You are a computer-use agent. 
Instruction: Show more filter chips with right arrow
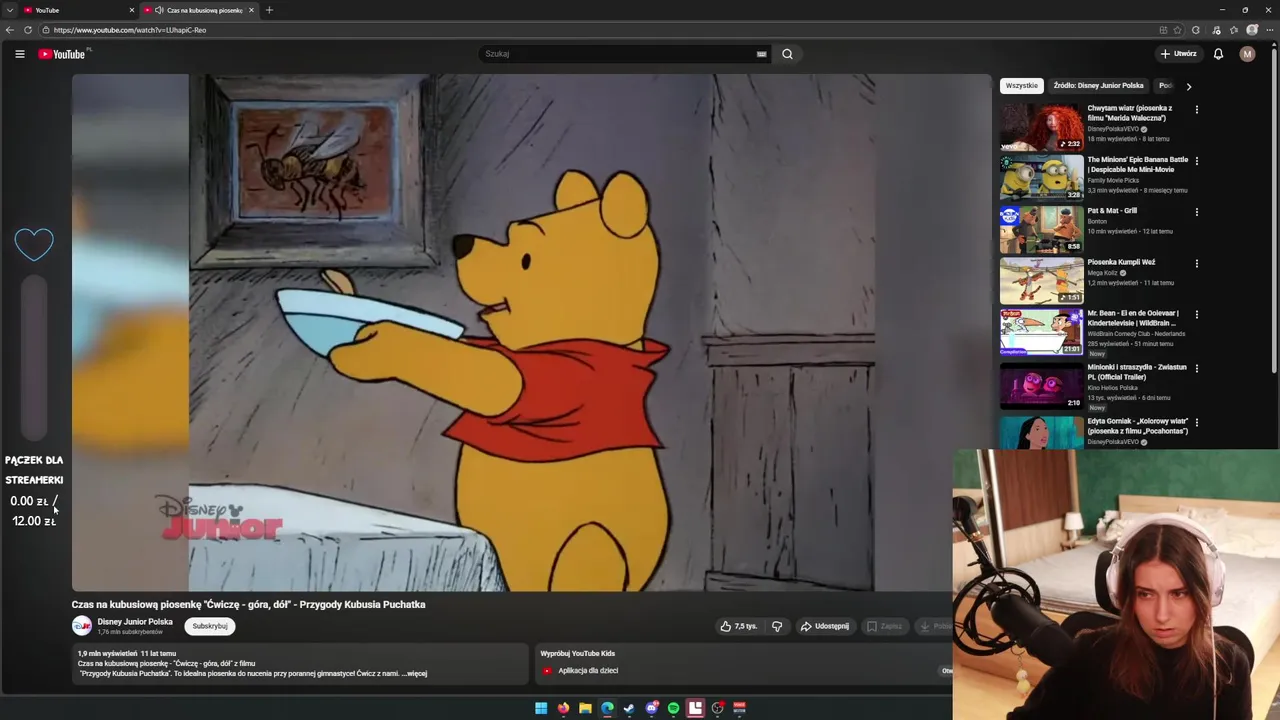(x=1188, y=86)
